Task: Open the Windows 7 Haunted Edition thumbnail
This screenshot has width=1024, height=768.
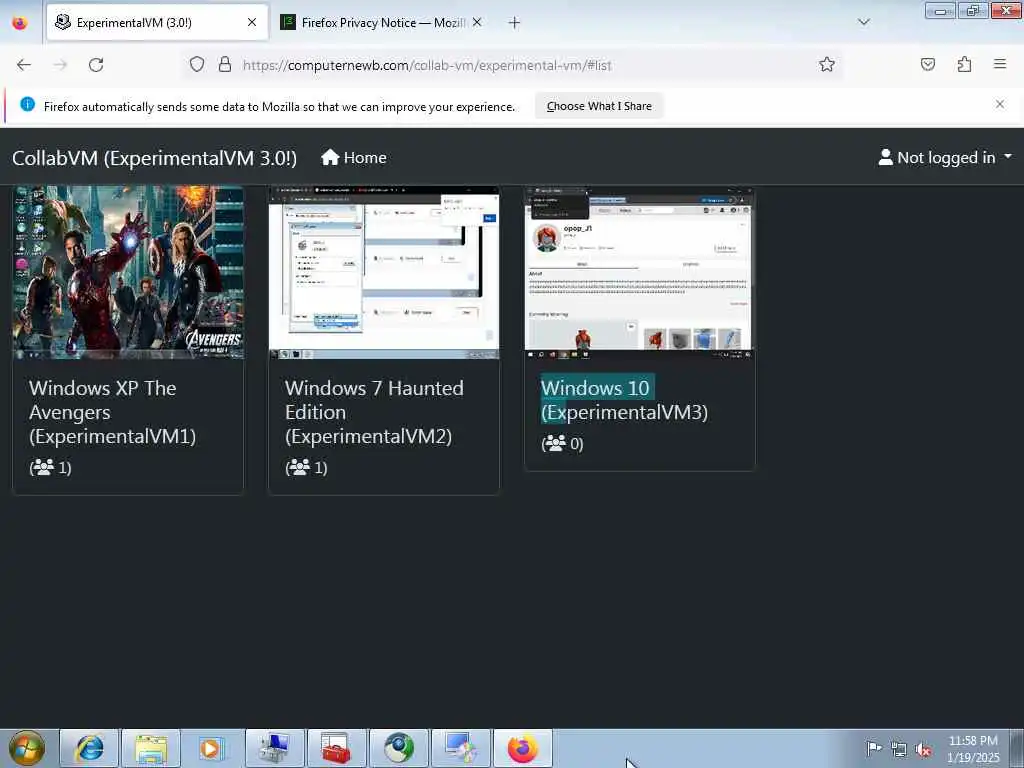Action: click(x=384, y=272)
